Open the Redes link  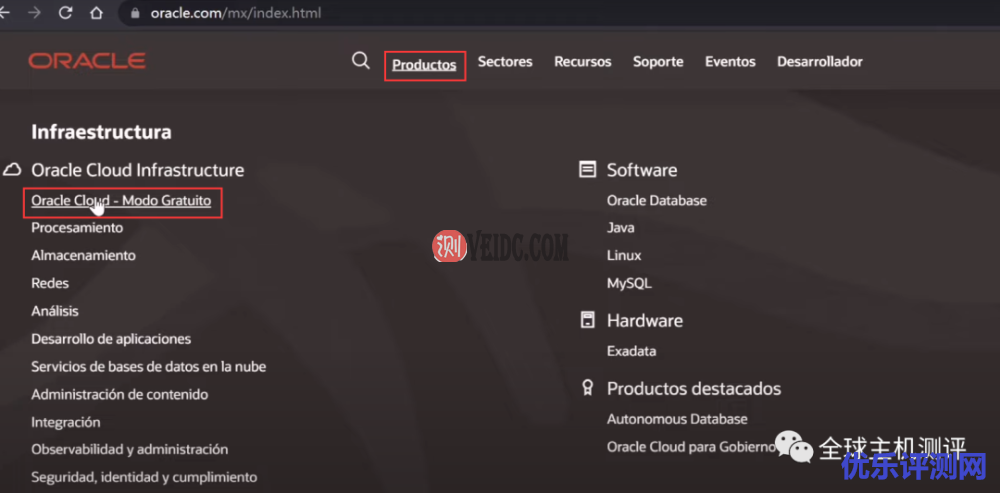pyautogui.click(x=50, y=283)
